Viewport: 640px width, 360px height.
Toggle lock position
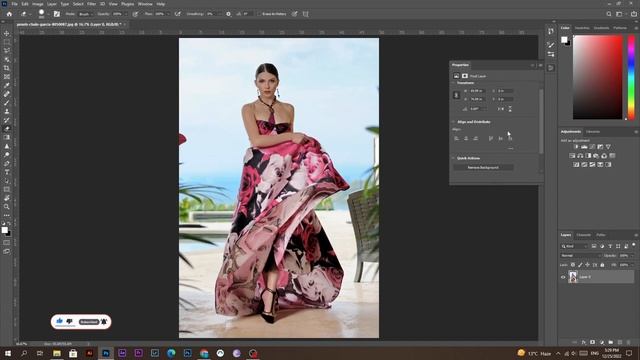point(587,265)
